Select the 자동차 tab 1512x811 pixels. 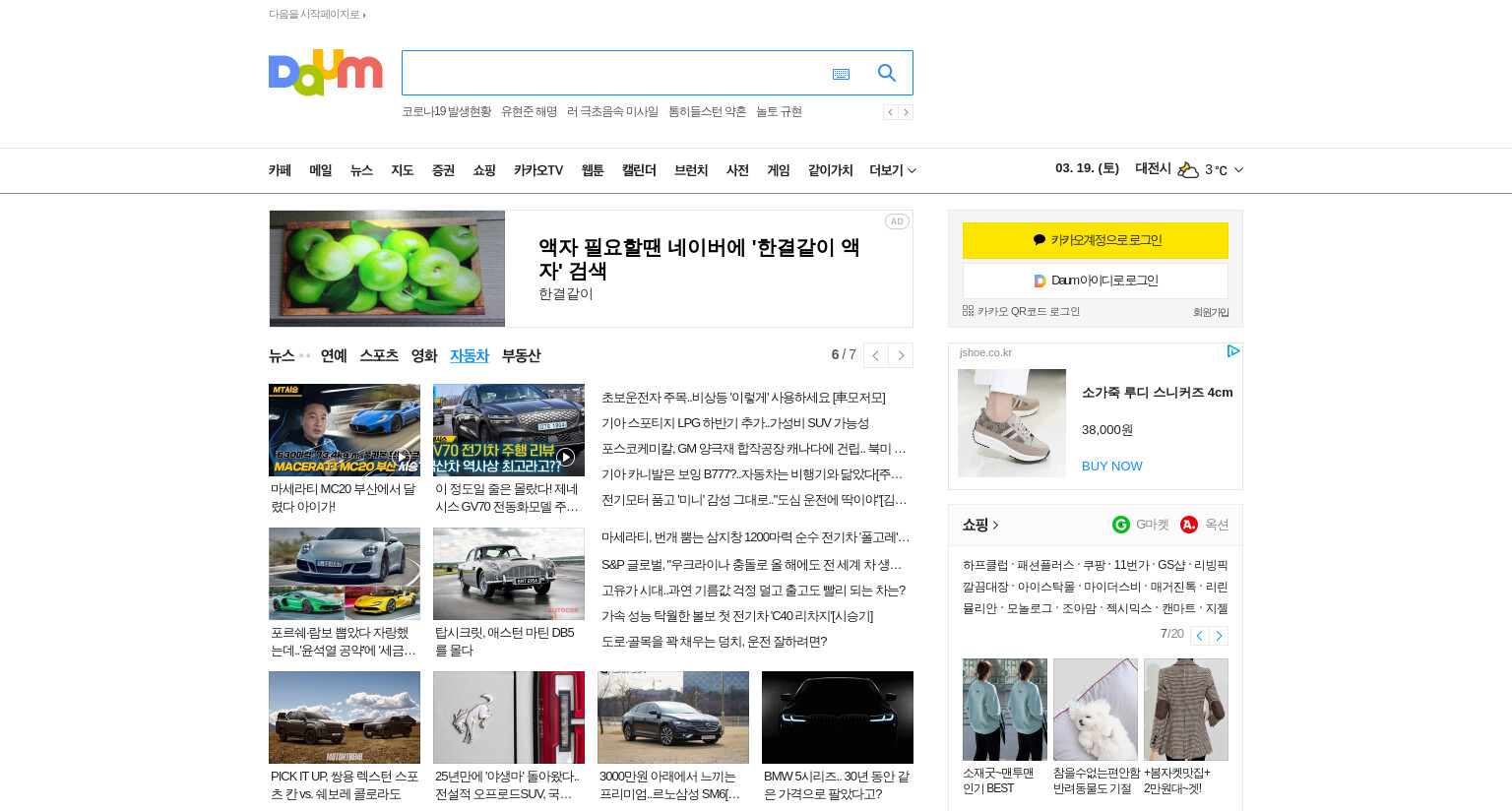pyautogui.click(x=470, y=356)
